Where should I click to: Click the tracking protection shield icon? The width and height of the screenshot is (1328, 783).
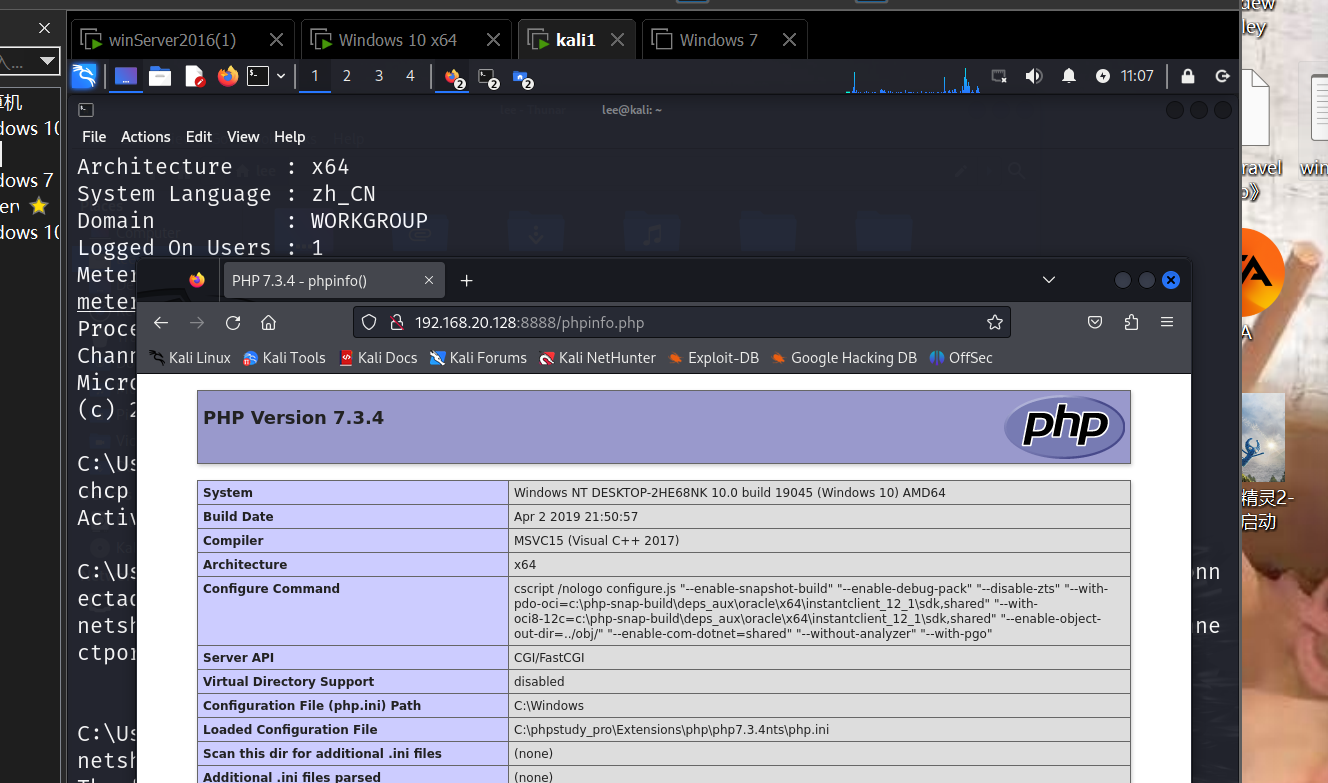369,322
